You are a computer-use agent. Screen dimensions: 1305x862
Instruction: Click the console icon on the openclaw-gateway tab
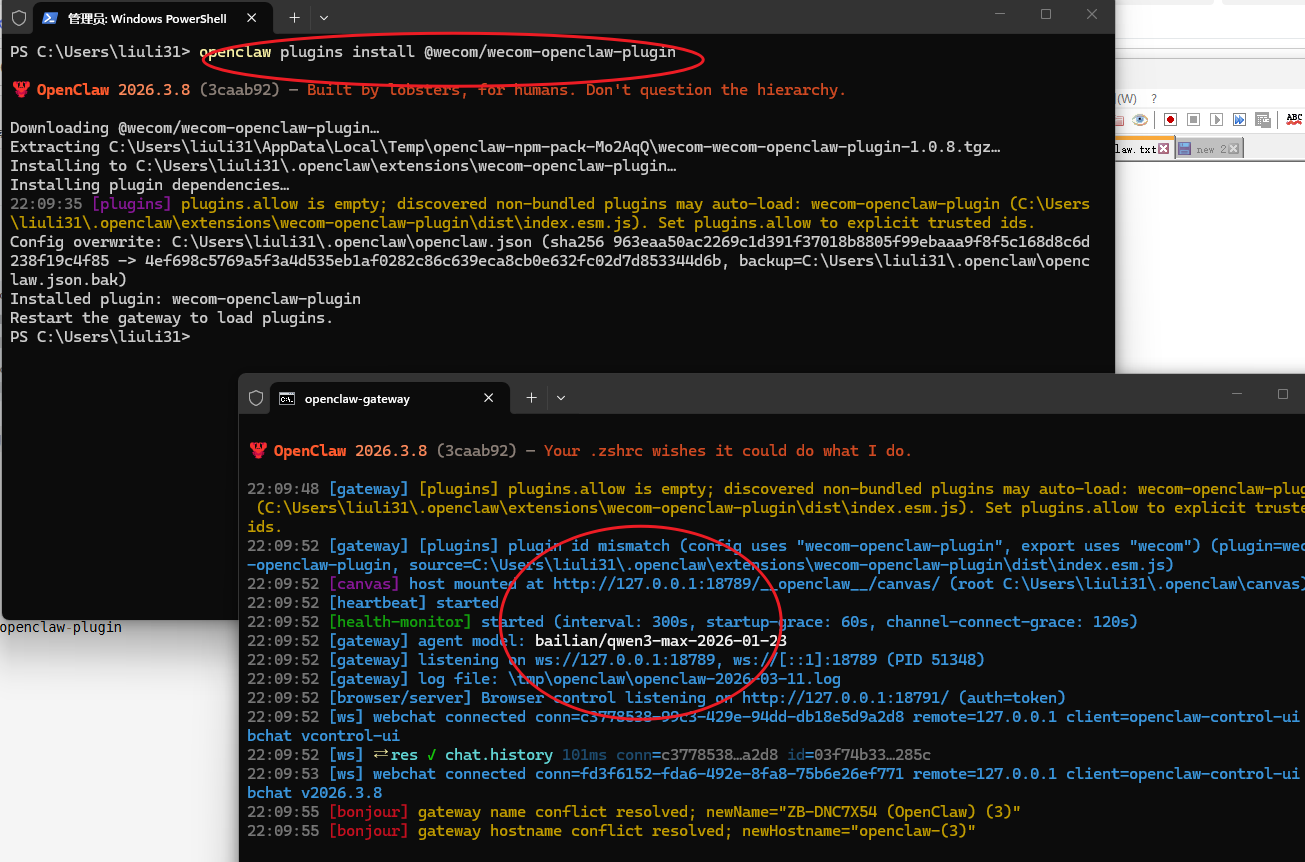click(x=286, y=398)
